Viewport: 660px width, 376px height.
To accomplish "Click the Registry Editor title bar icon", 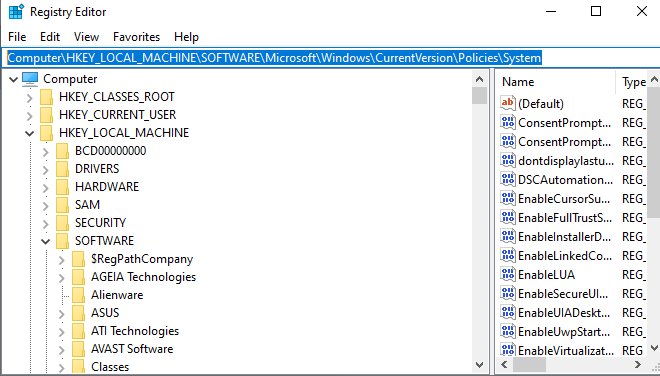I will [16, 12].
